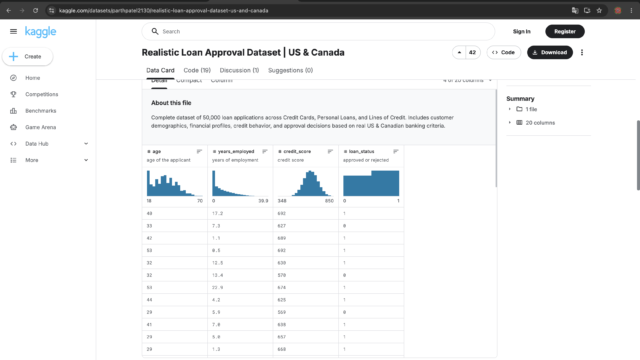Open Home in the sidebar

pyautogui.click(x=33, y=78)
